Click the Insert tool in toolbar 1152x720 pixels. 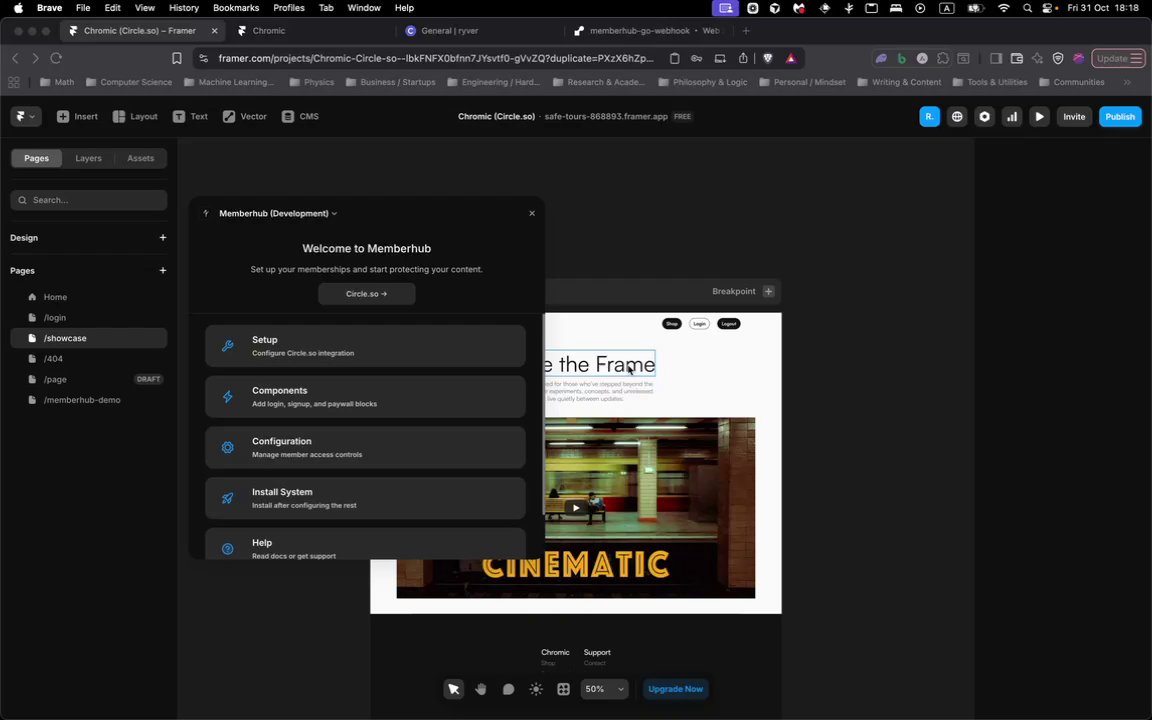(x=77, y=116)
